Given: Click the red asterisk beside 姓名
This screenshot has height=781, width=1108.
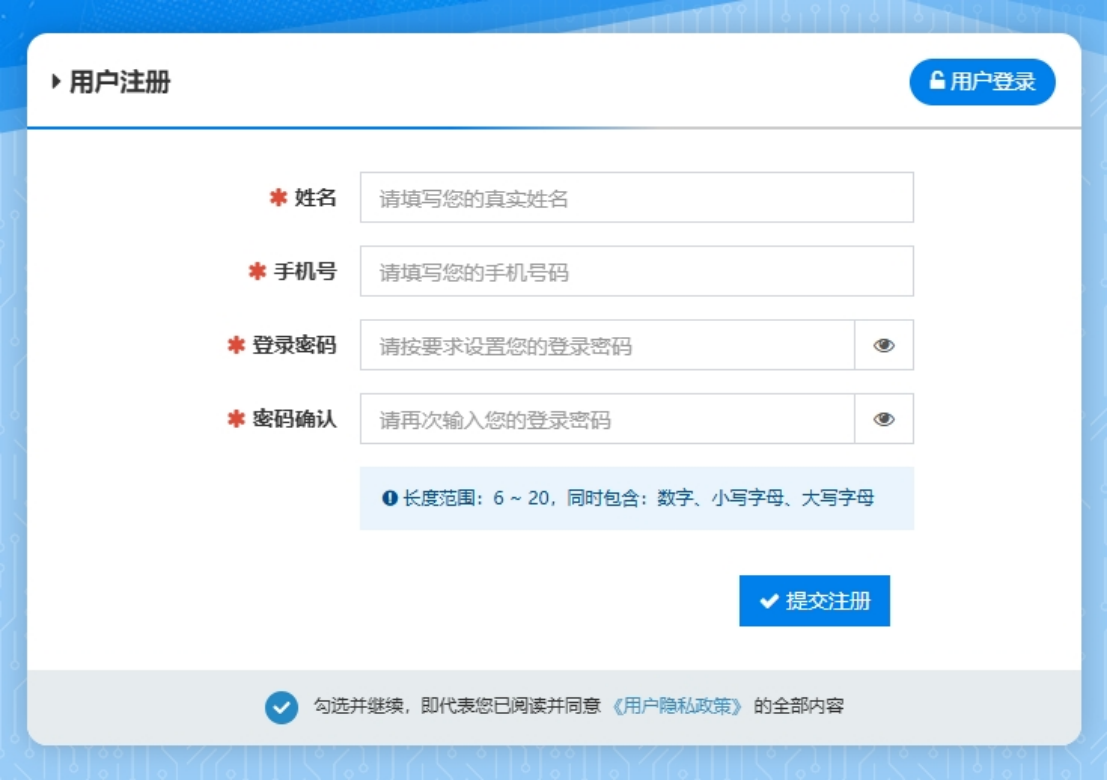Looking at the screenshot, I should coord(278,198).
